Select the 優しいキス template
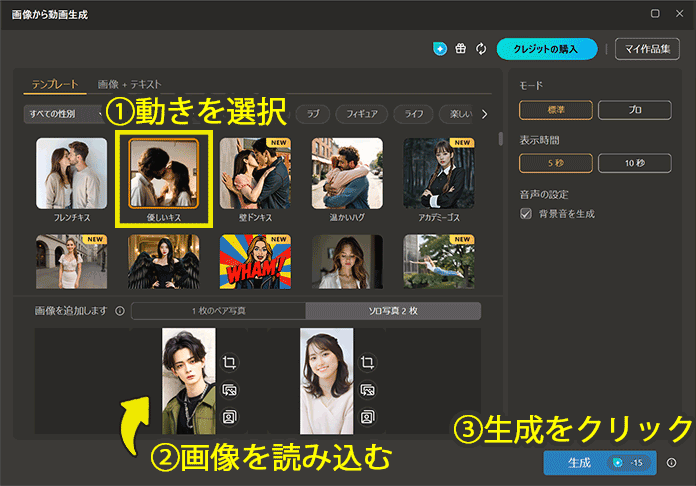 click(163, 174)
